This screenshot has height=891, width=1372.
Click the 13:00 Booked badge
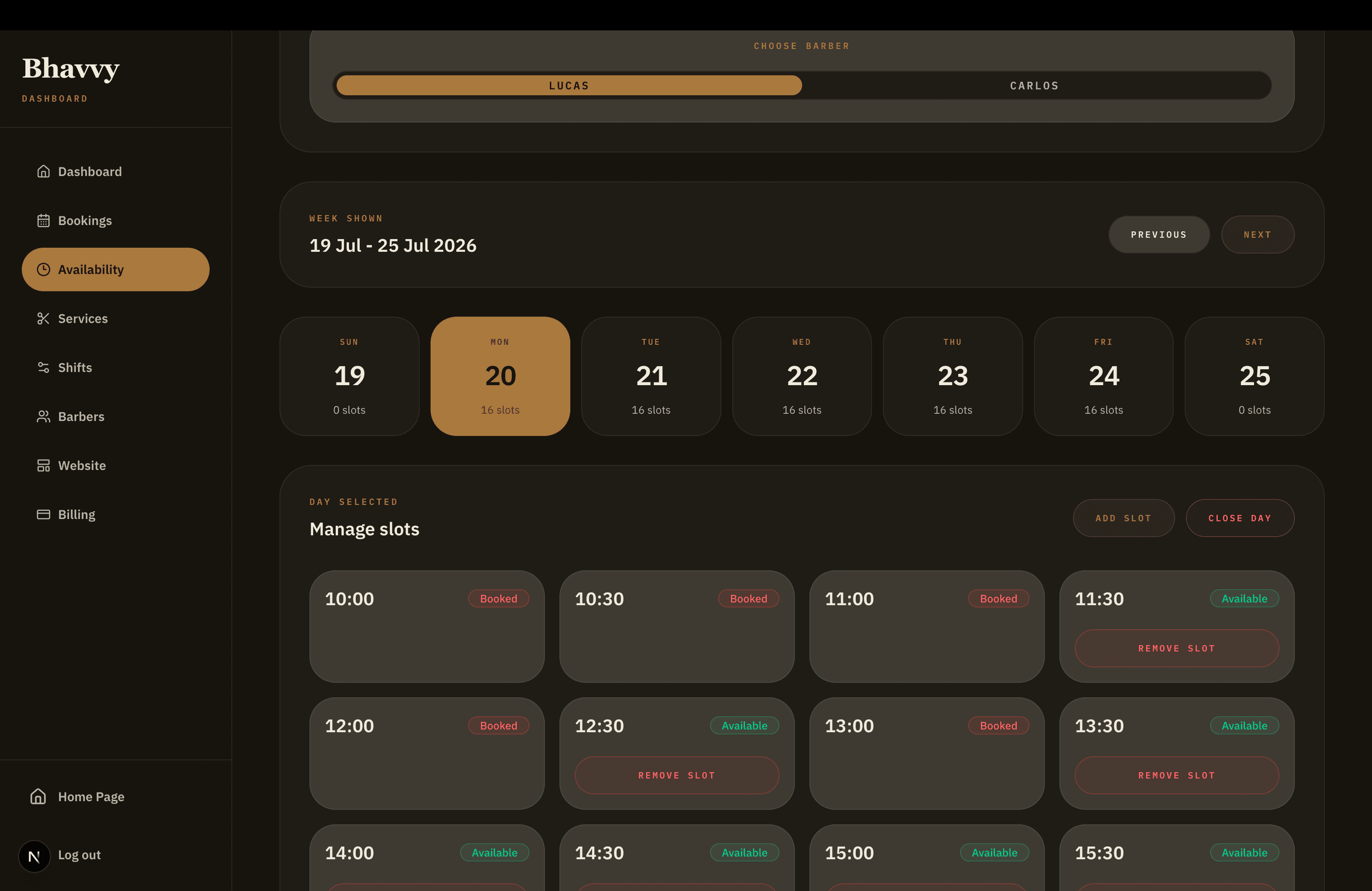point(999,725)
